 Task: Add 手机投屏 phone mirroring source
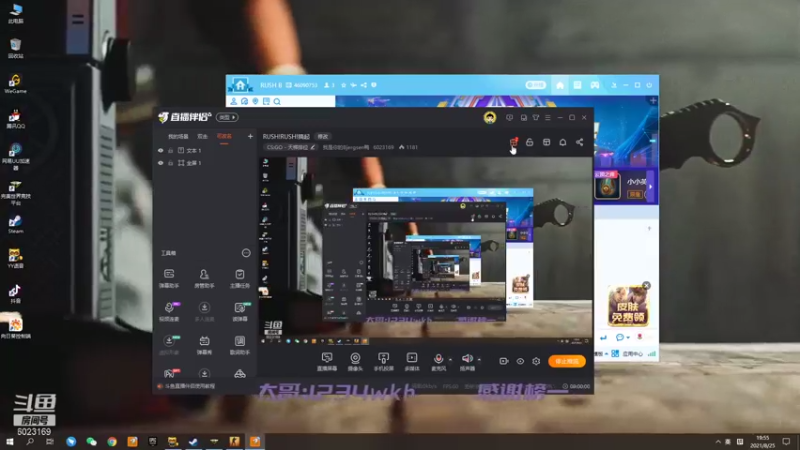[383, 361]
